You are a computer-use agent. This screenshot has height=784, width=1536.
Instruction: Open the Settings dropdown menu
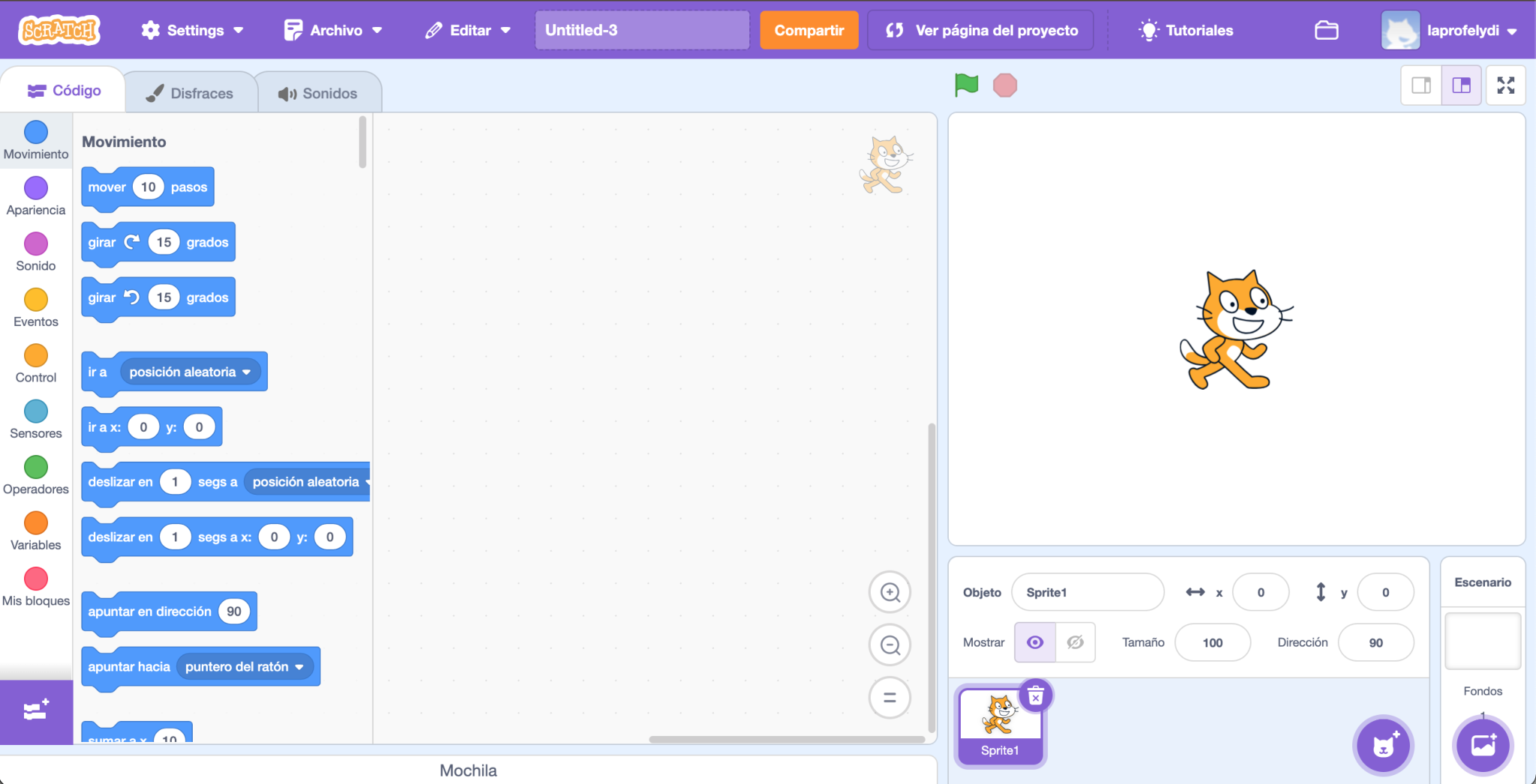point(193,30)
